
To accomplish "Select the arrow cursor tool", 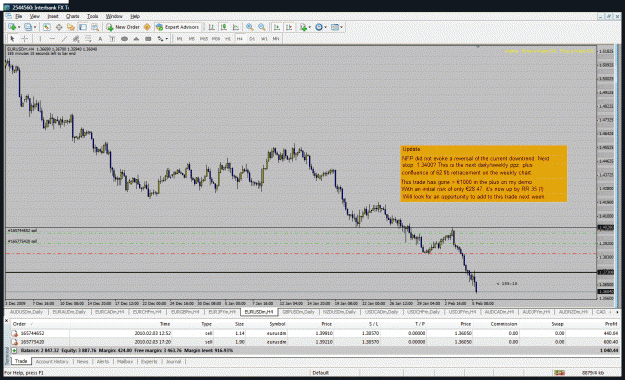I will pyautogui.click(x=12, y=39).
